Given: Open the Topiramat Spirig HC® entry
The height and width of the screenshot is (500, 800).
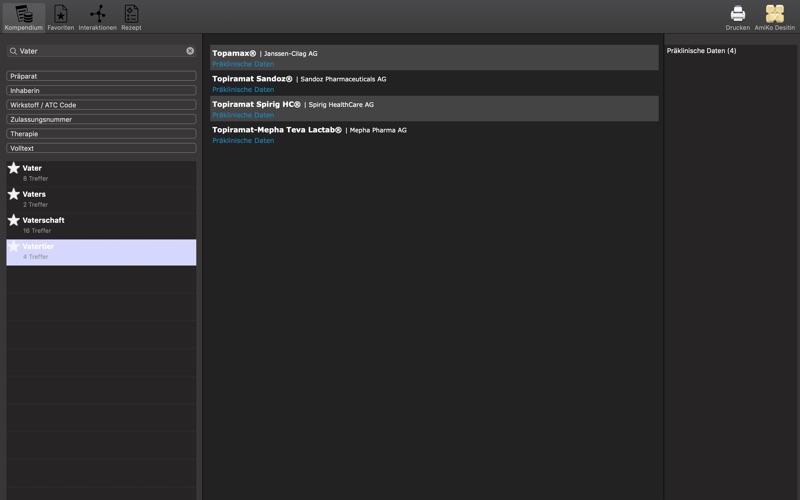Looking at the screenshot, I should click(x=256, y=104).
